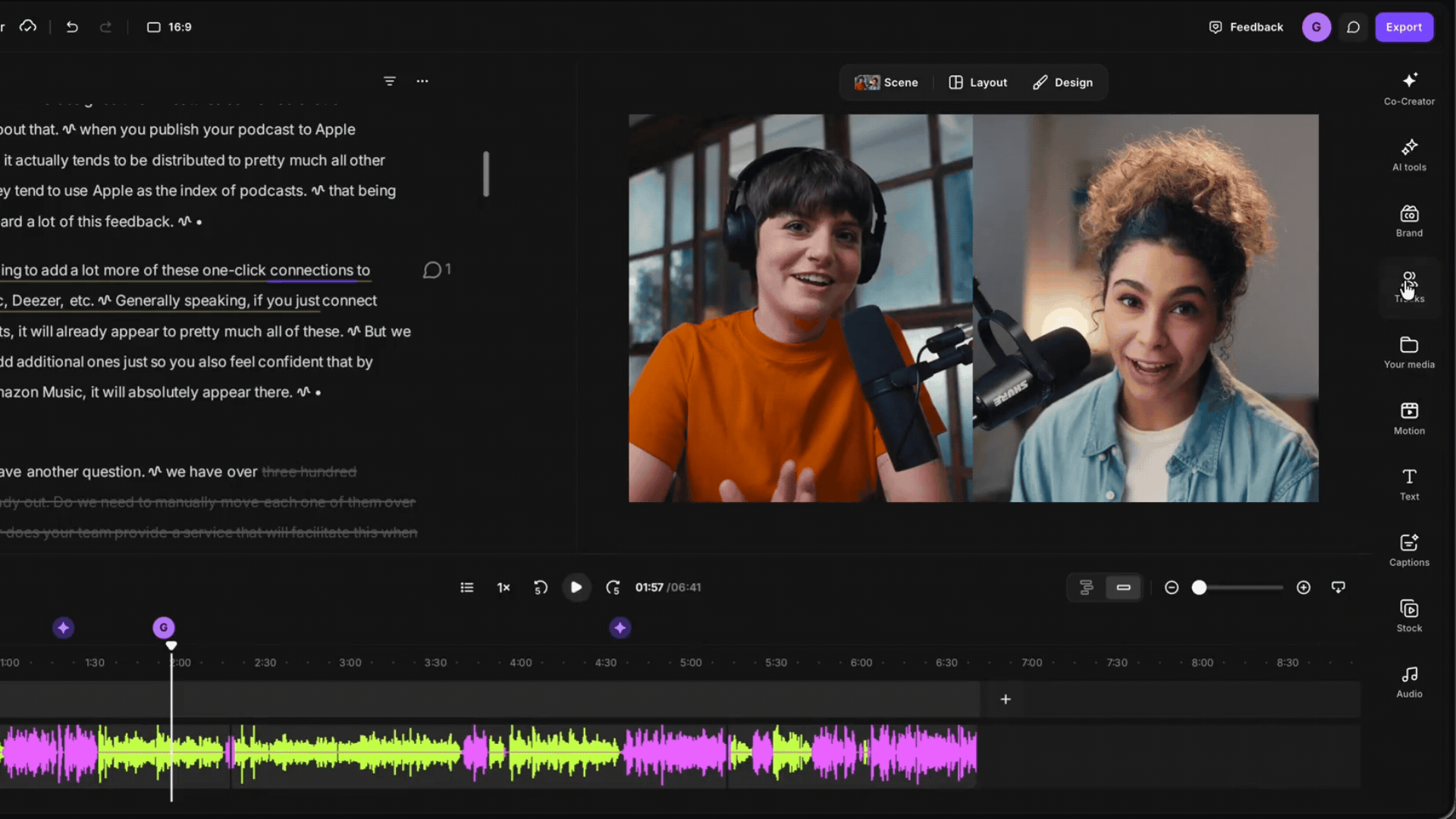Click the audio waveform clip

point(488,754)
